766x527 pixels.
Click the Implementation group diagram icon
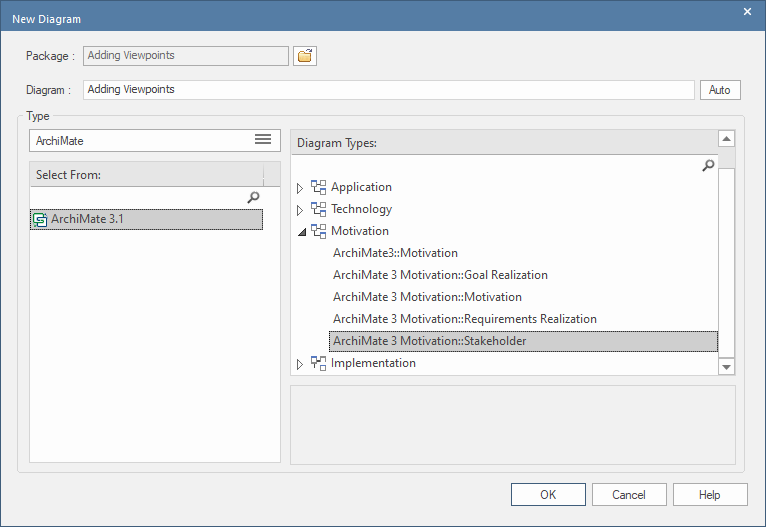click(x=319, y=363)
